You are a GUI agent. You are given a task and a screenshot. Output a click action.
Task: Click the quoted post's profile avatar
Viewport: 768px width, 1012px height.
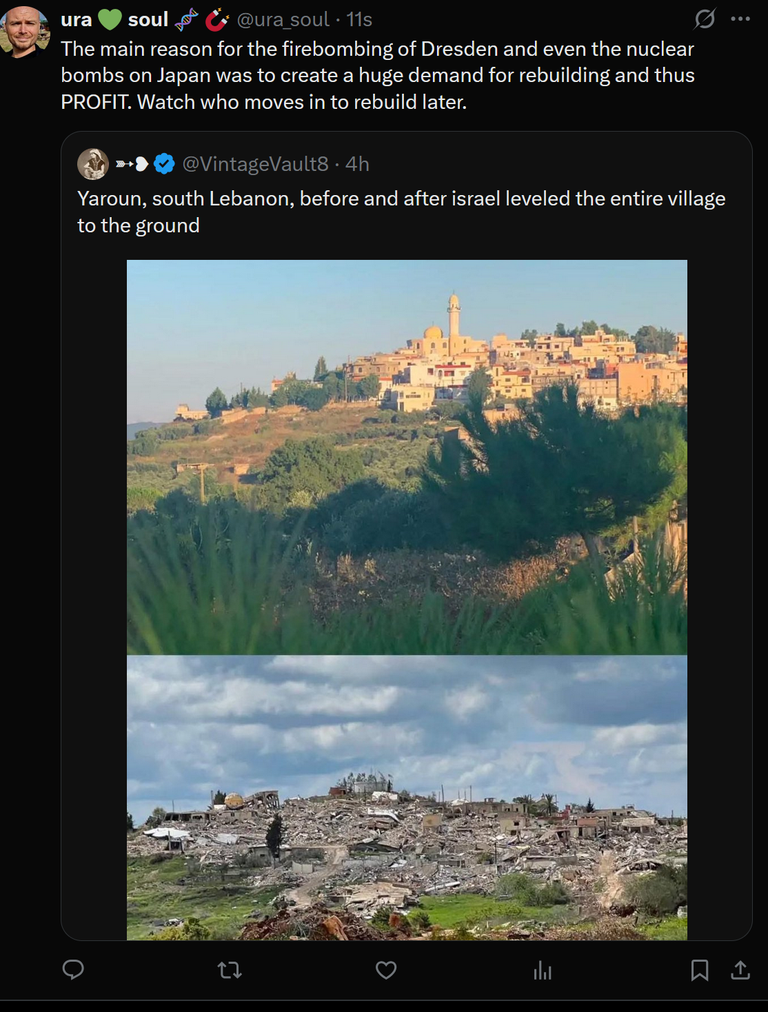(x=93, y=164)
